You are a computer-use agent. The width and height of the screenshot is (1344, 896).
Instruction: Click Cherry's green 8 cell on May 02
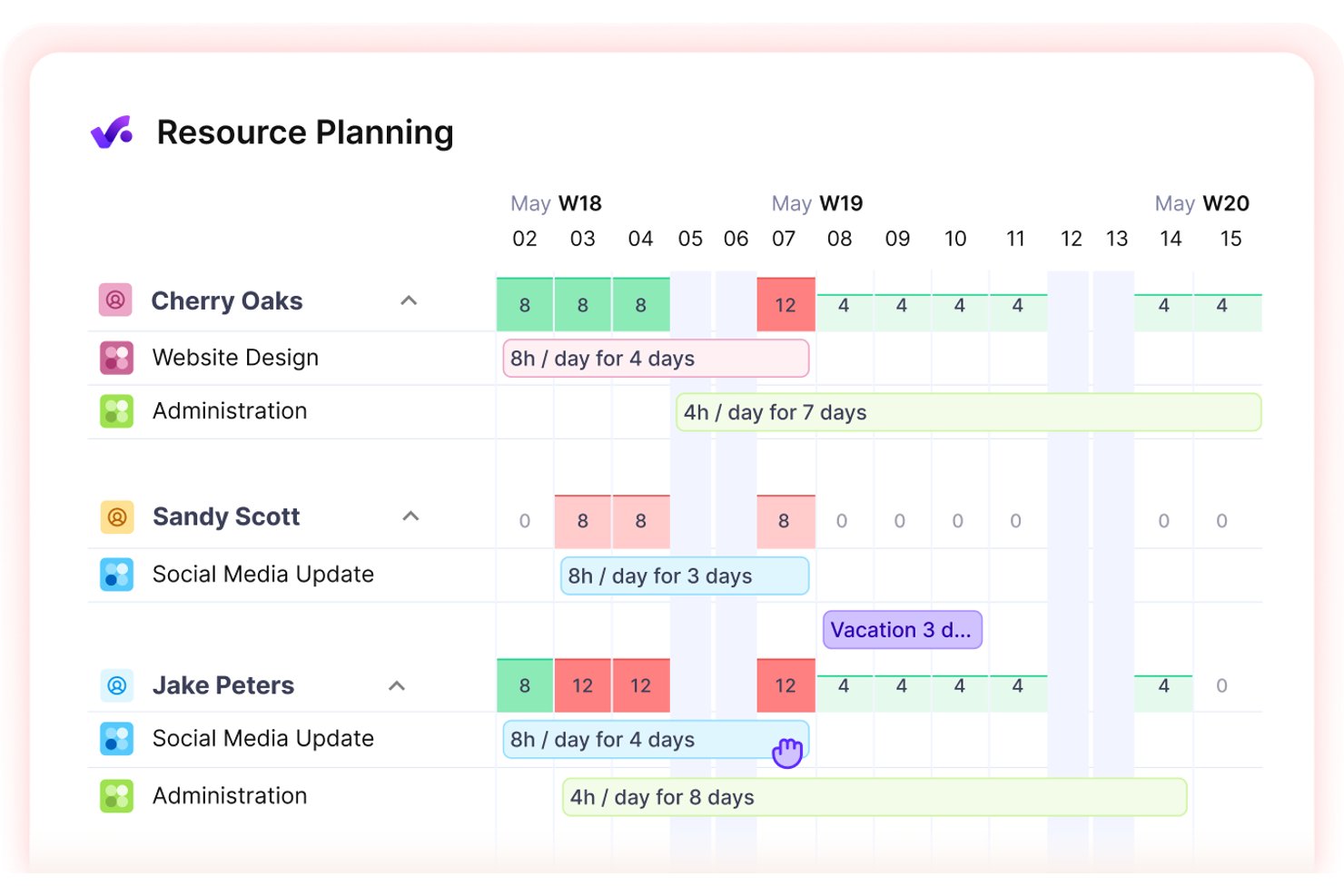click(525, 305)
